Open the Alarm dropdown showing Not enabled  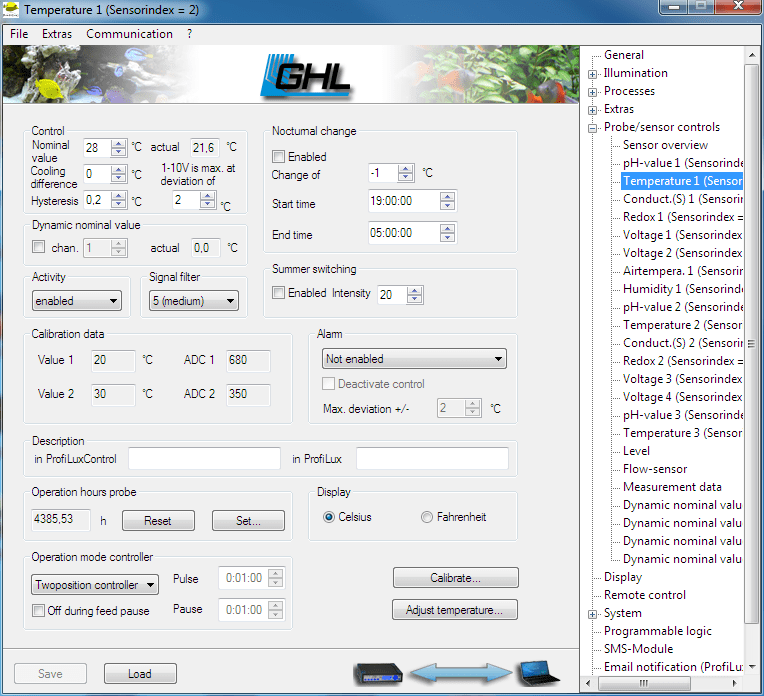(414, 359)
